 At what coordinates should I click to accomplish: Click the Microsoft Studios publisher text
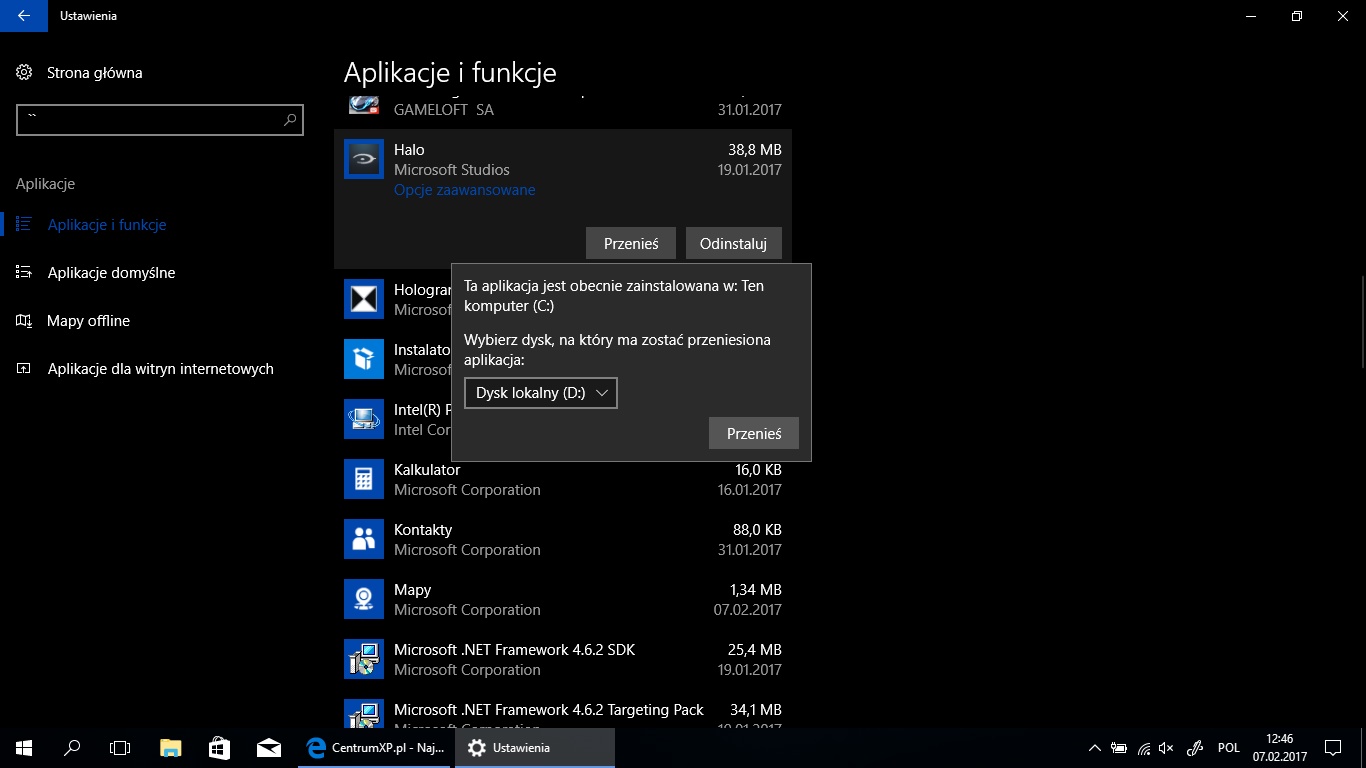click(x=452, y=170)
